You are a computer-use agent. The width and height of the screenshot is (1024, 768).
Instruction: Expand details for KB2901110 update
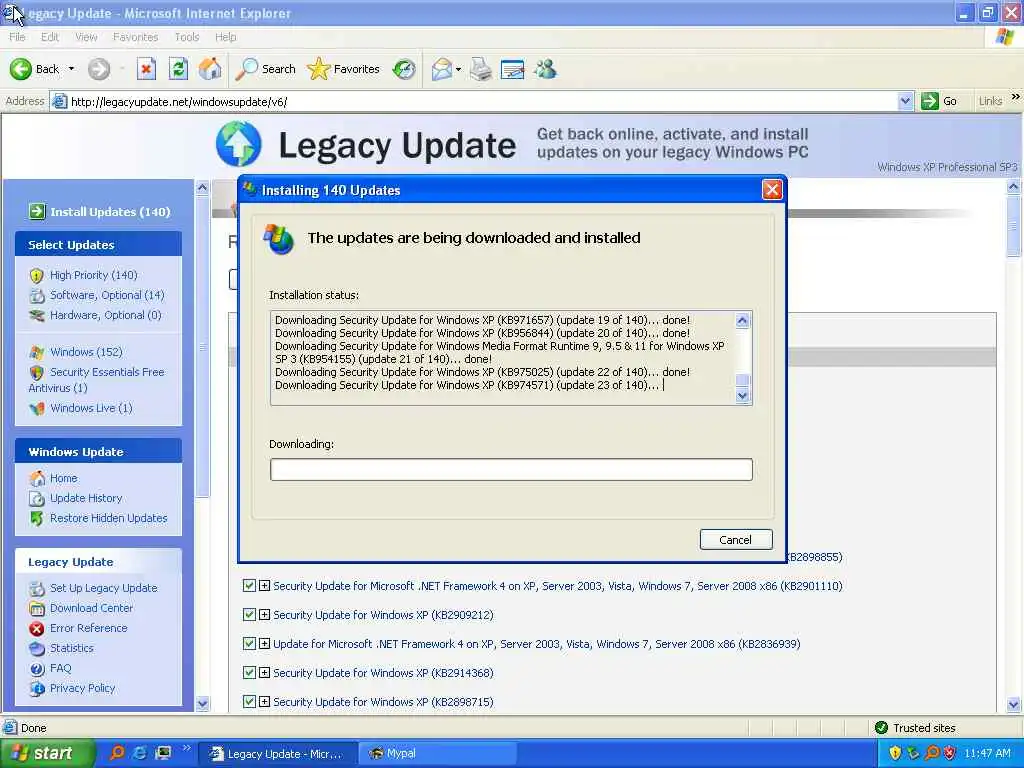[264, 586]
